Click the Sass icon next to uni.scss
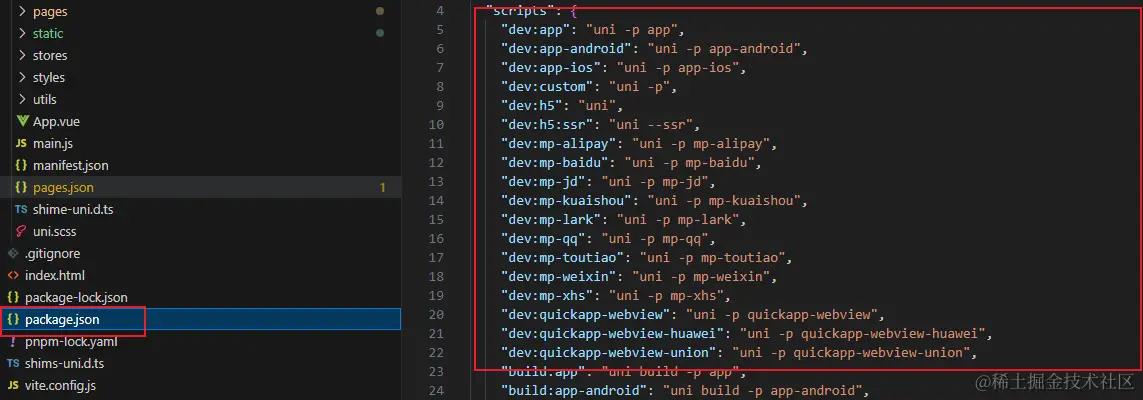This screenshot has width=1143, height=400. pyautogui.click(x=21, y=232)
